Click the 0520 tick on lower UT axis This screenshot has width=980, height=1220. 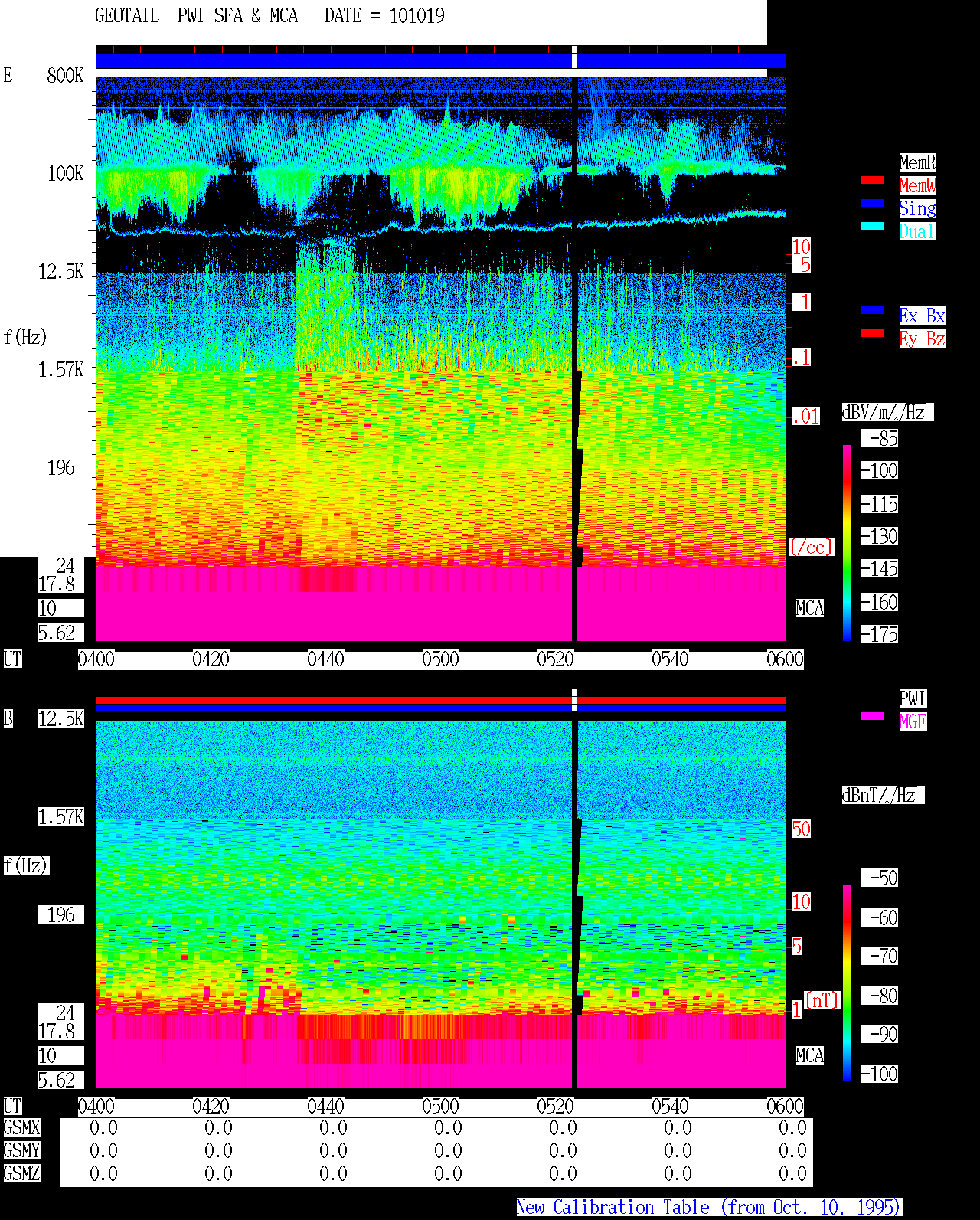556,1106
